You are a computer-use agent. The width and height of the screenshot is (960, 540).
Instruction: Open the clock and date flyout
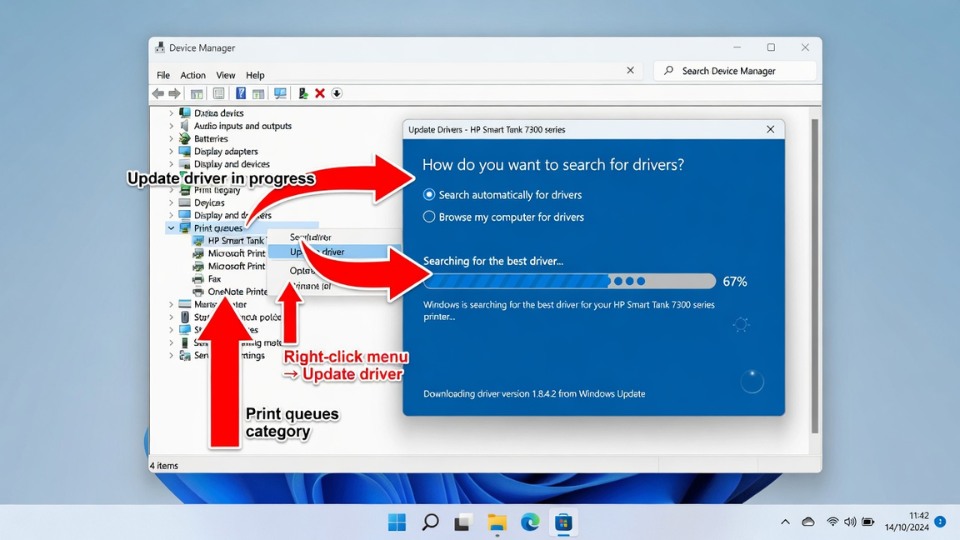click(x=907, y=521)
